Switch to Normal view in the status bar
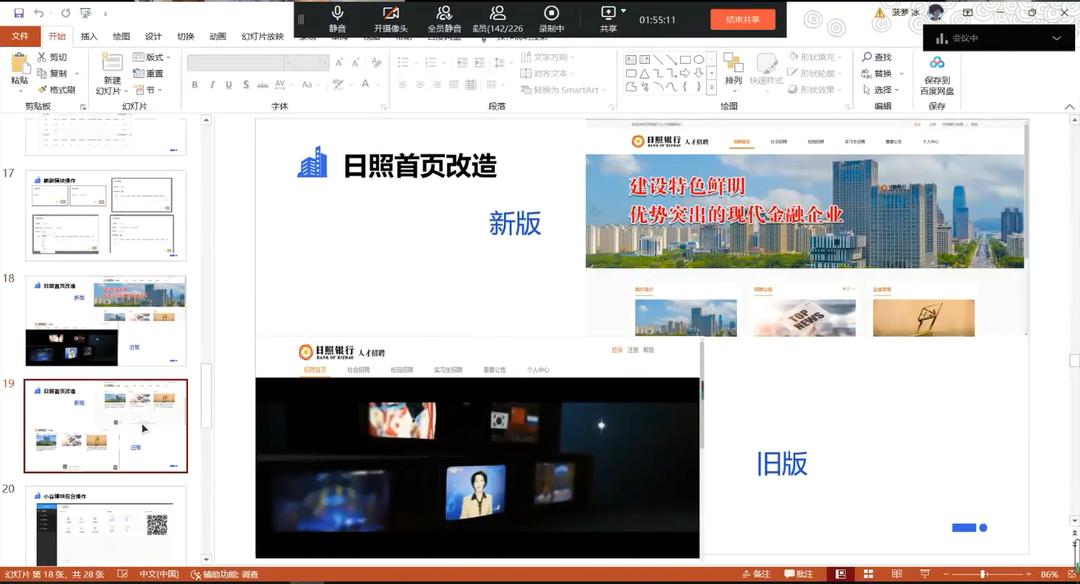 point(841,574)
